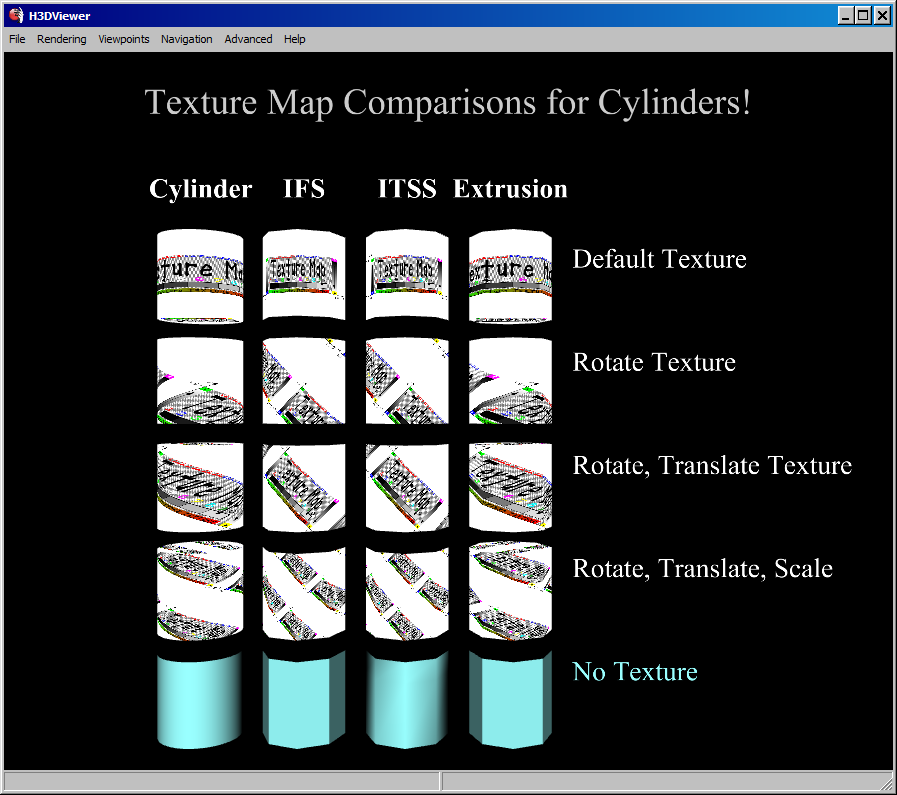Click the IFS rotate, translate, scale cylinder

pos(304,590)
